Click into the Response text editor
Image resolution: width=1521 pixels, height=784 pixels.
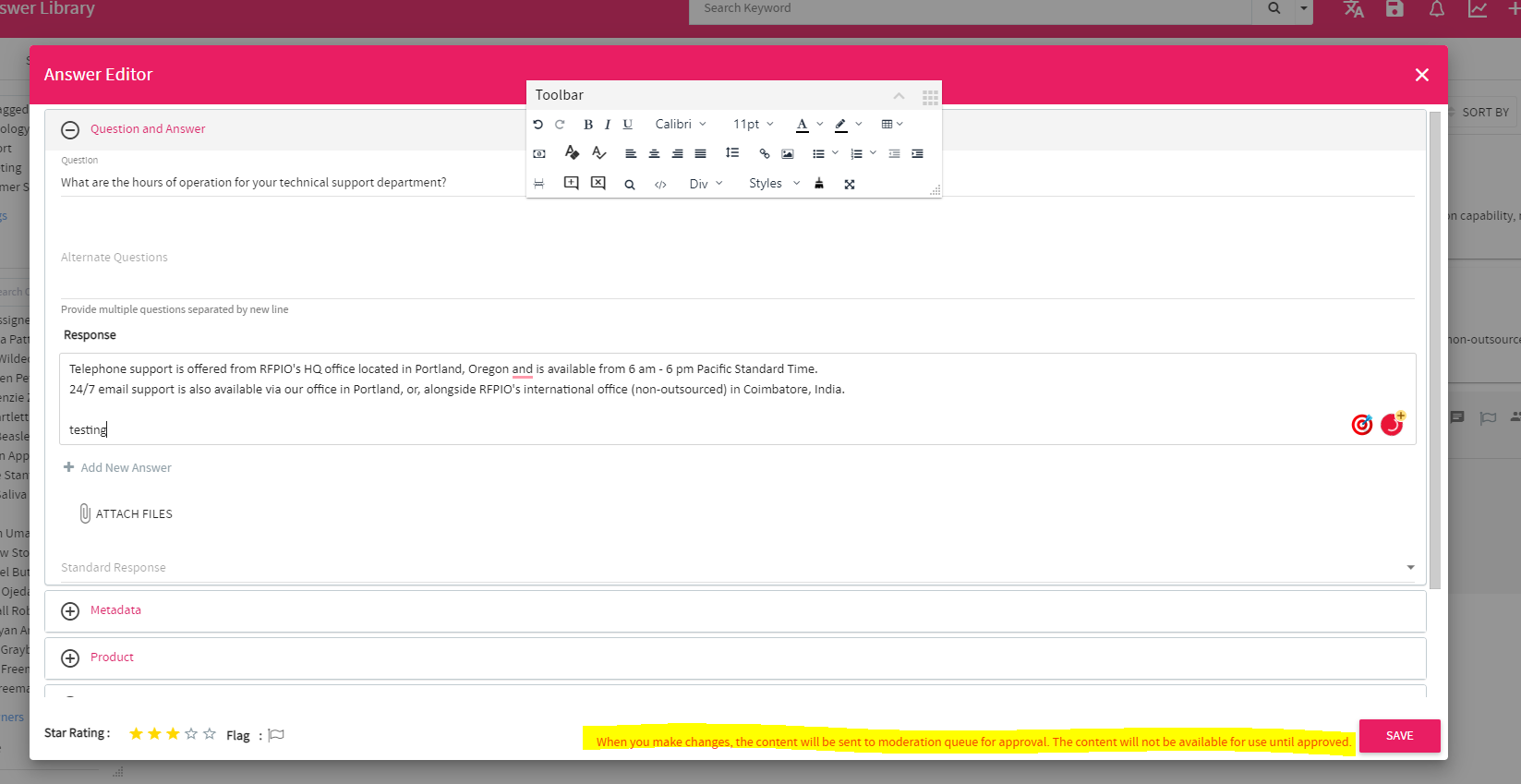click(x=738, y=399)
